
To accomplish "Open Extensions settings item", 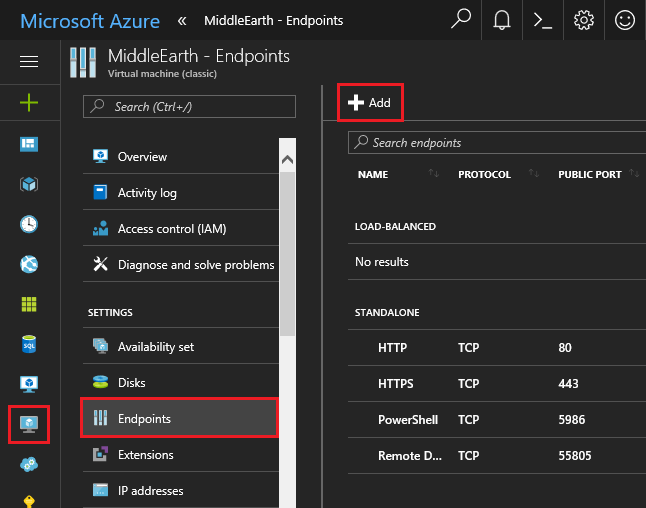I will [181, 454].
